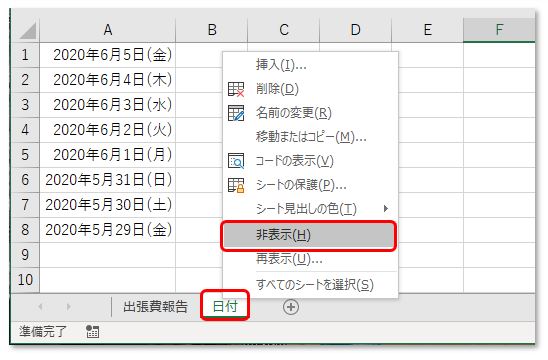Select column B header
548x360 pixels.
[x=212, y=30]
